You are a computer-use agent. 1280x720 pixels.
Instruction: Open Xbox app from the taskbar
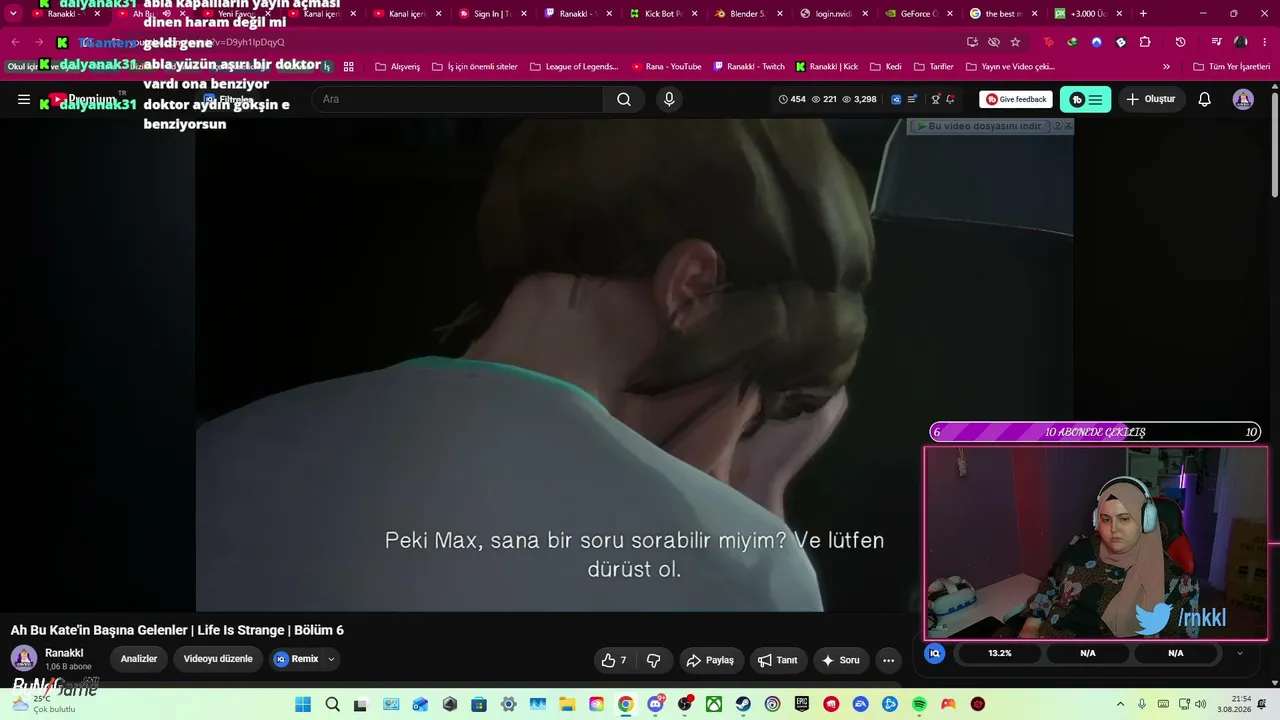coord(714,704)
